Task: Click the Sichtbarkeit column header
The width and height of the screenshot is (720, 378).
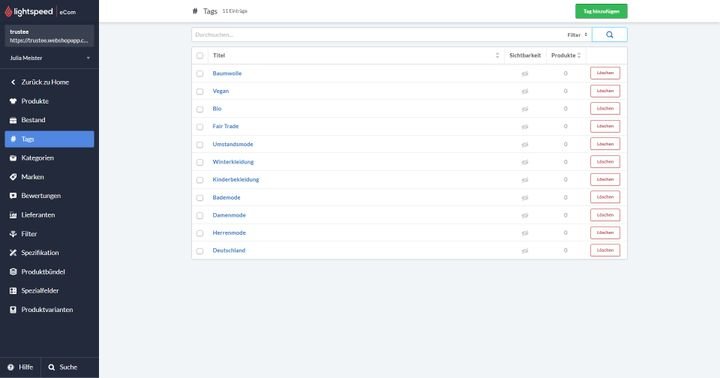Action: point(525,56)
